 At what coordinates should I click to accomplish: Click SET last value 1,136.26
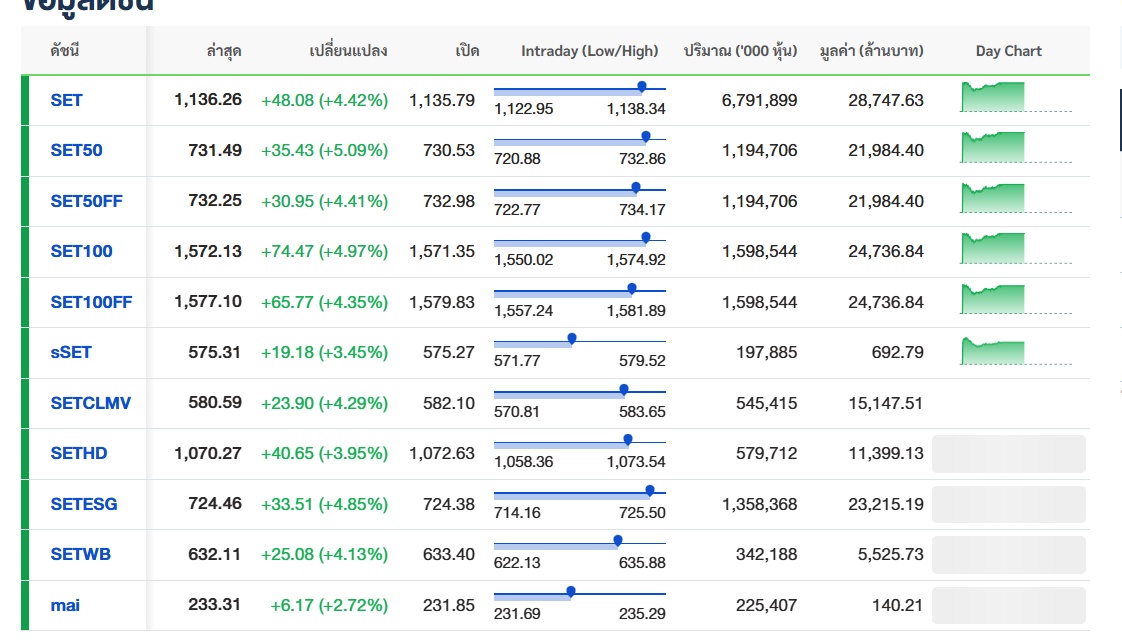click(x=208, y=99)
